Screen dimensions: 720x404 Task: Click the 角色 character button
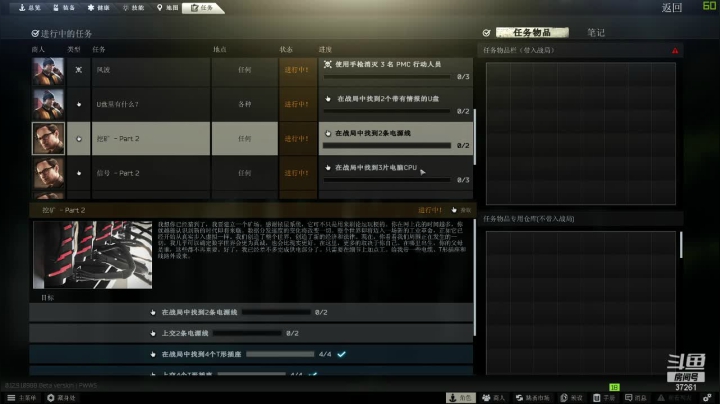click(x=461, y=398)
